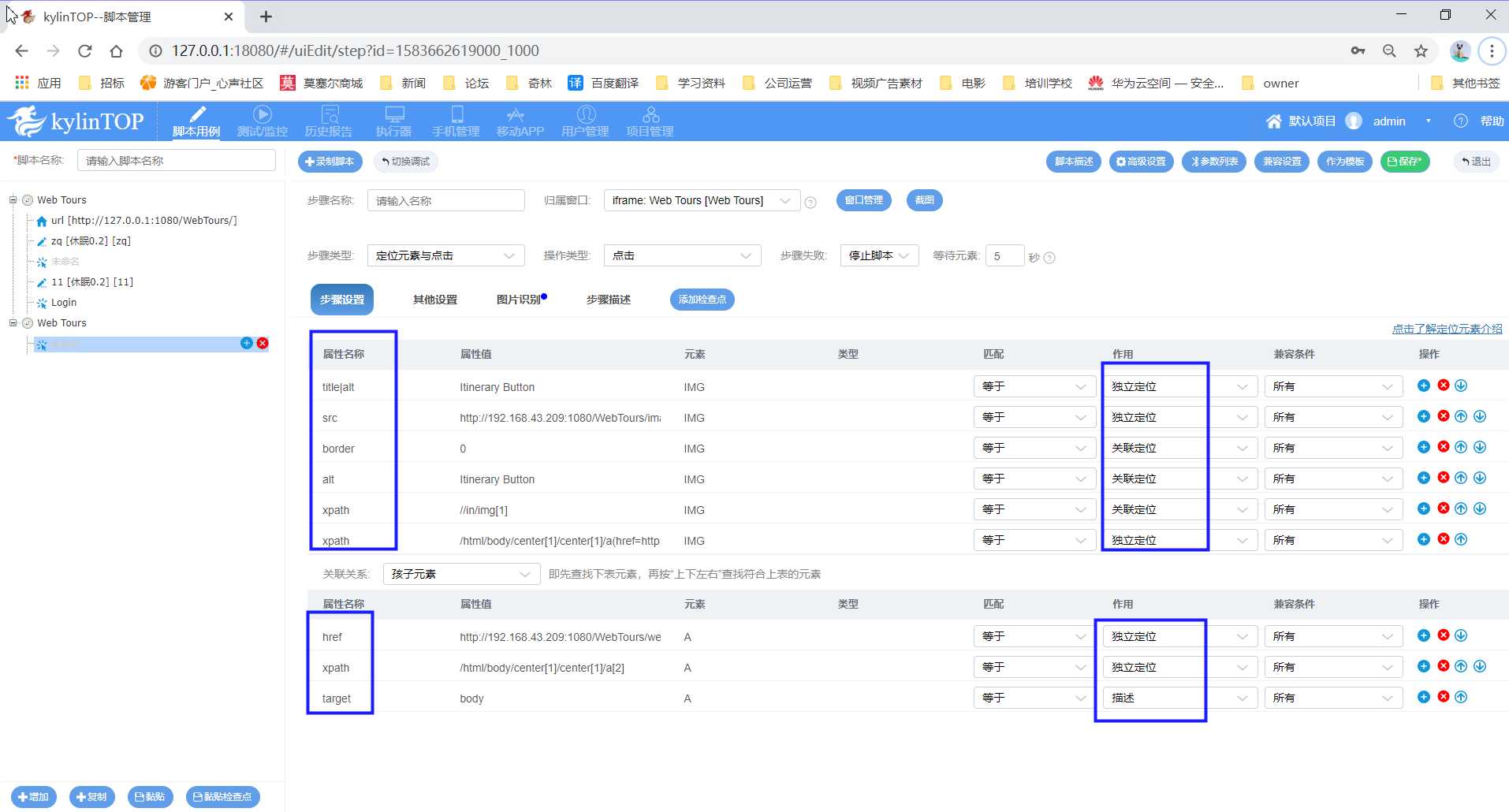Move the alt attribute row down
This screenshot has width=1509, height=812.
1480,478
